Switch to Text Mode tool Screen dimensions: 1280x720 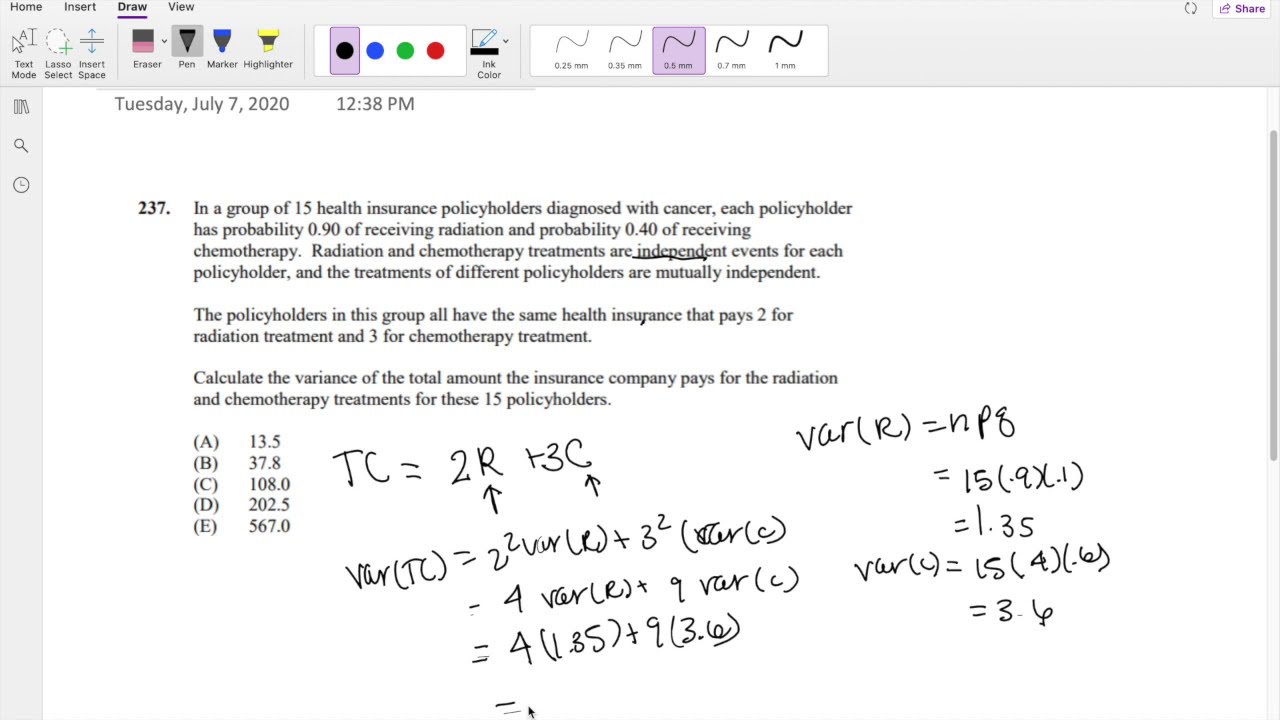point(23,53)
